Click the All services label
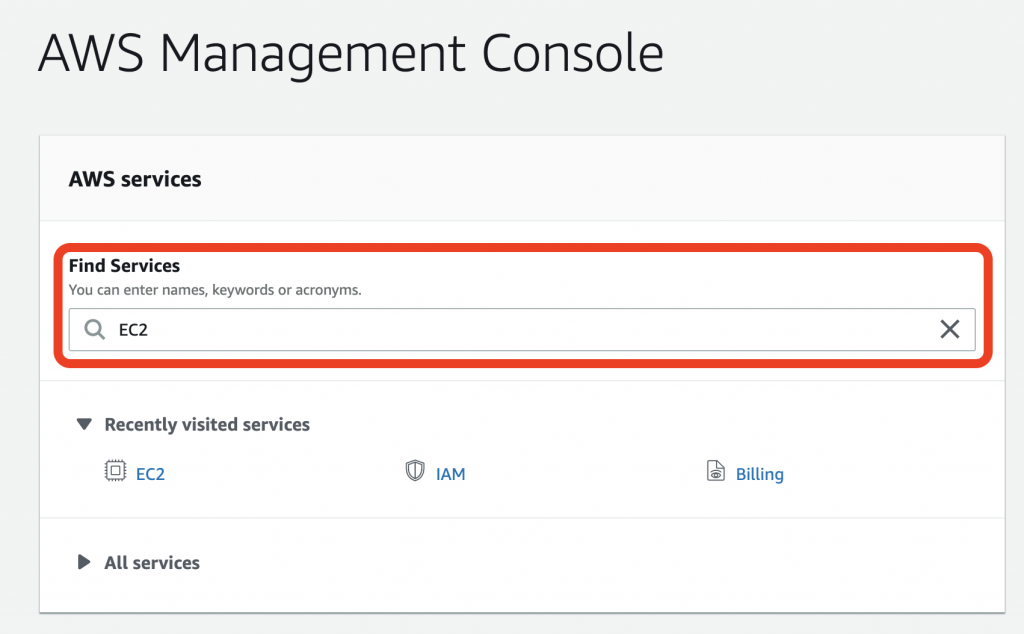This screenshot has height=634, width=1024. (x=152, y=563)
